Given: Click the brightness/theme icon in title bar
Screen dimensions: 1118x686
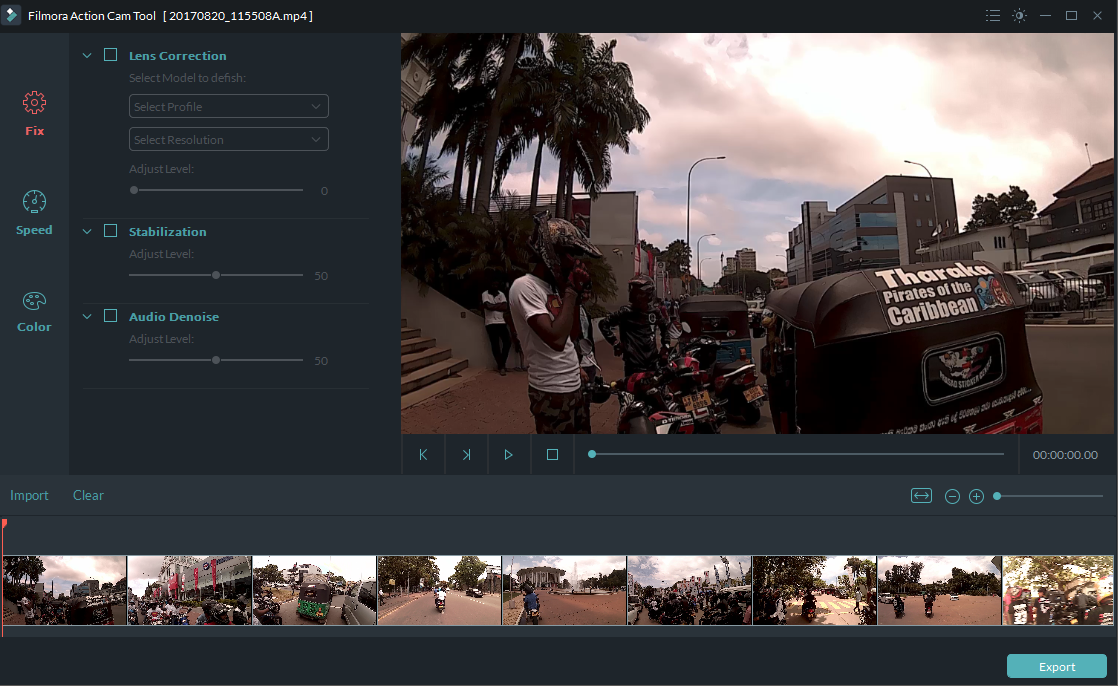Looking at the screenshot, I should click(1019, 15).
